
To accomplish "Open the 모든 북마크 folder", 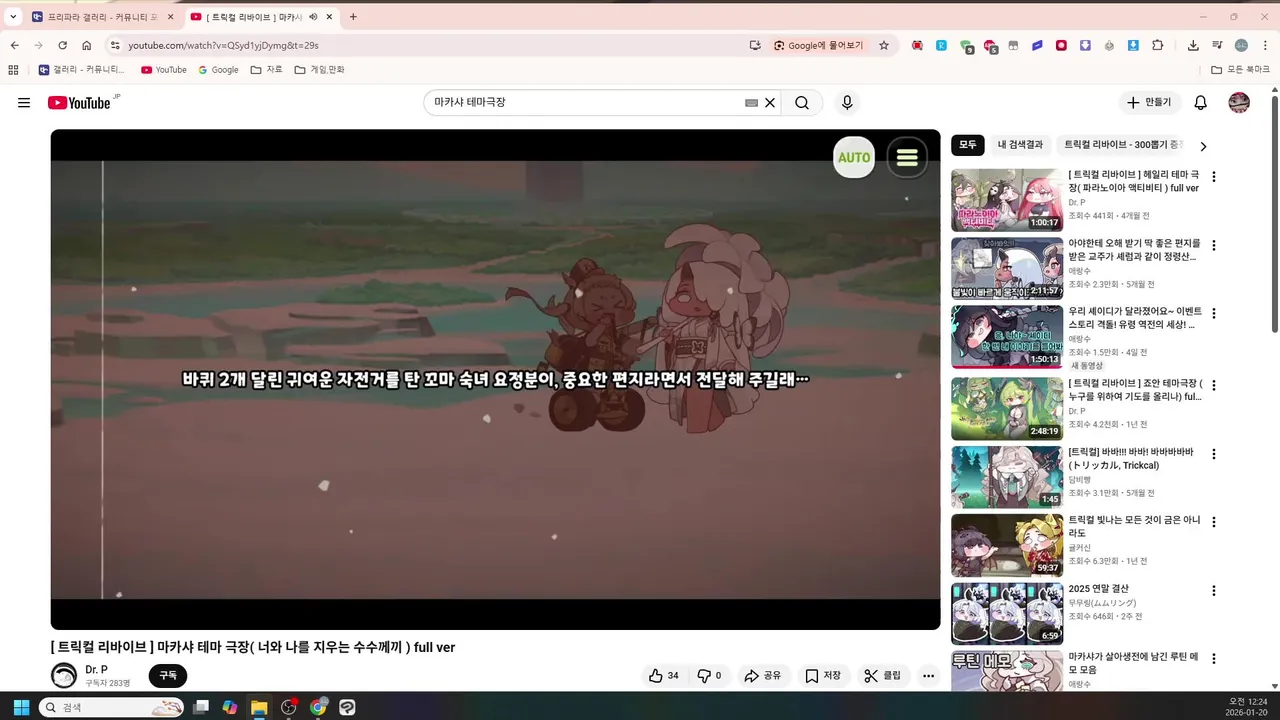I will [1240, 70].
